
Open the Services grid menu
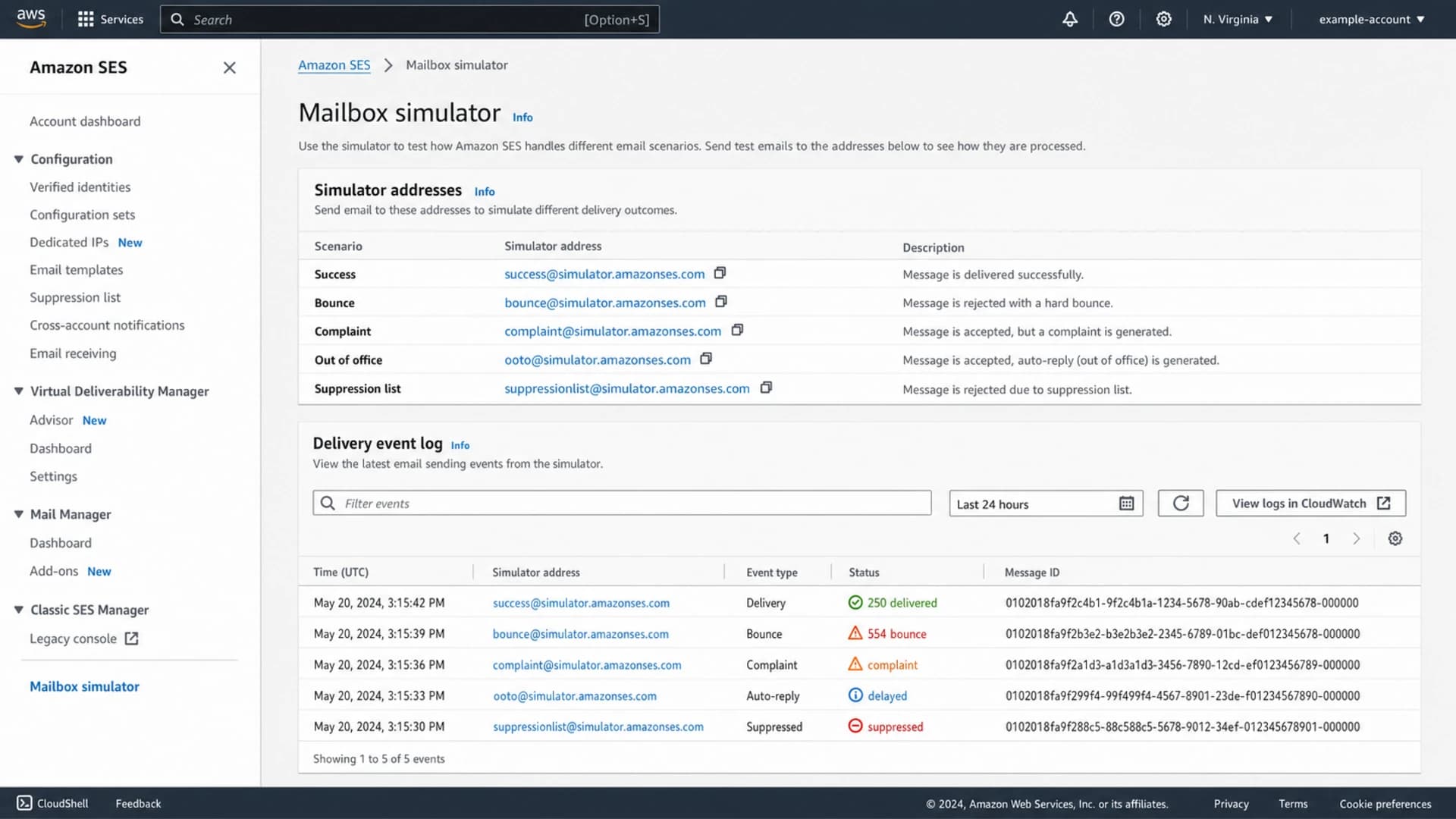point(111,19)
